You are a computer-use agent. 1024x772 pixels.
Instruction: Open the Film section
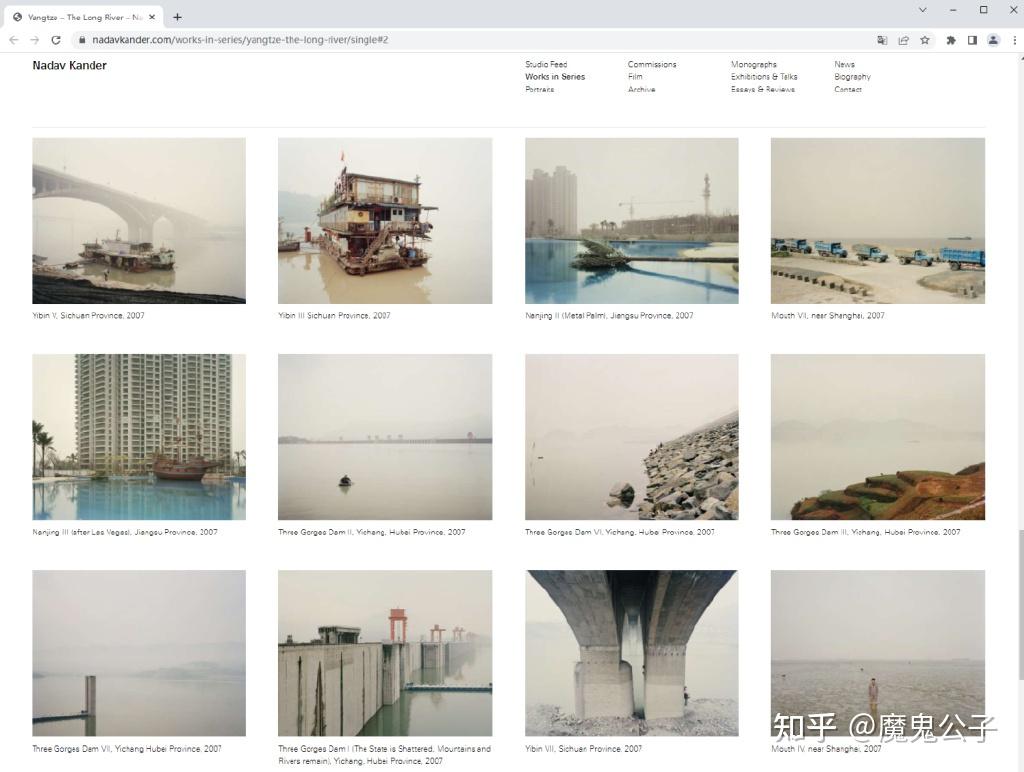pyautogui.click(x=635, y=76)
